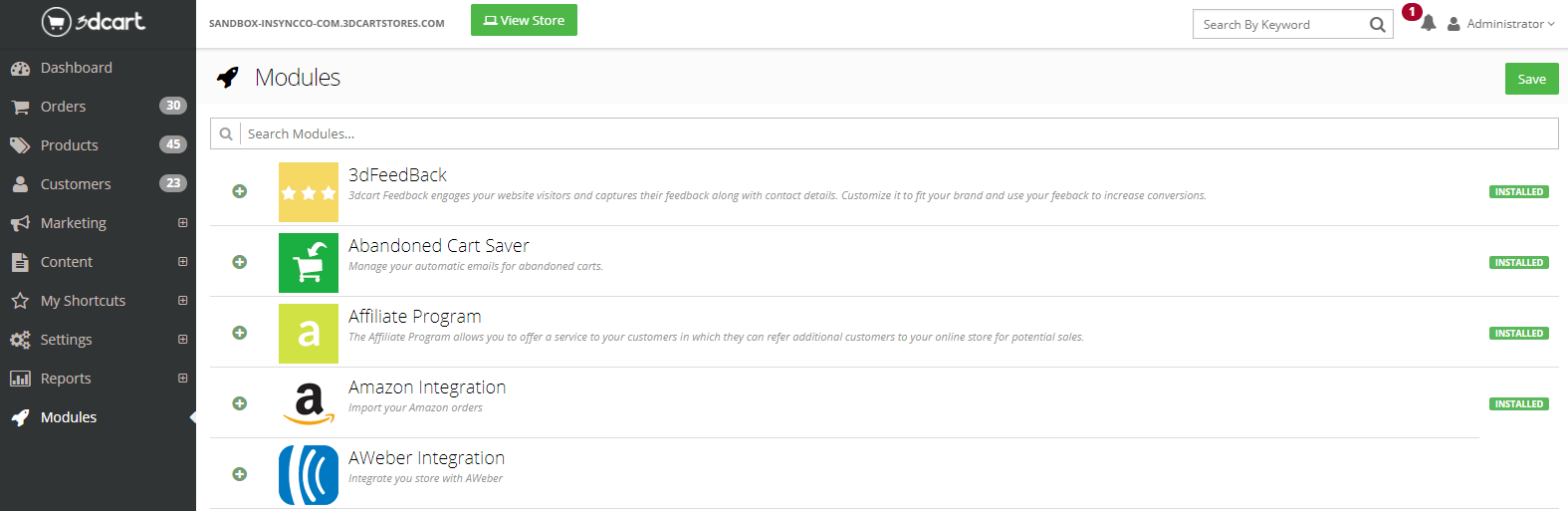
Task: Click the 3dFeedBack stars module icon
Action: [308, 192]
